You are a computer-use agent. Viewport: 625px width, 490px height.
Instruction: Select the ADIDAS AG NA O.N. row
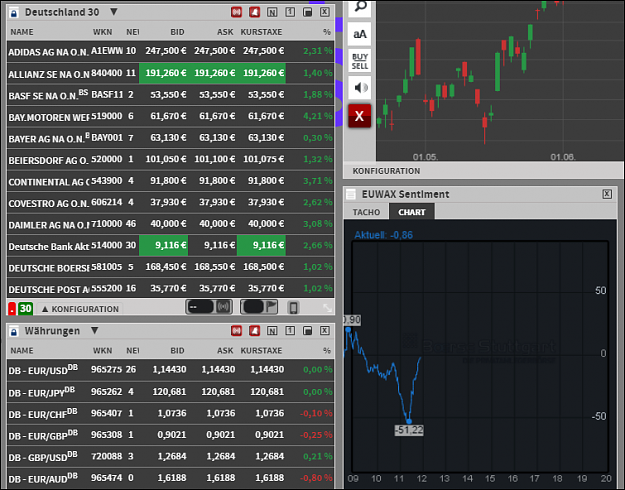pos(171,51)
